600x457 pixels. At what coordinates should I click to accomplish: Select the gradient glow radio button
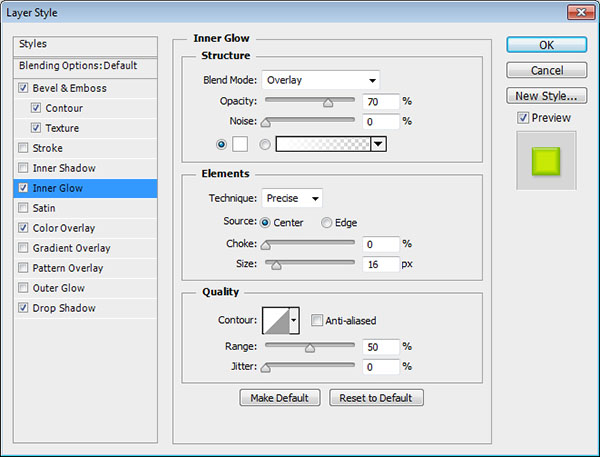point(265,144)
